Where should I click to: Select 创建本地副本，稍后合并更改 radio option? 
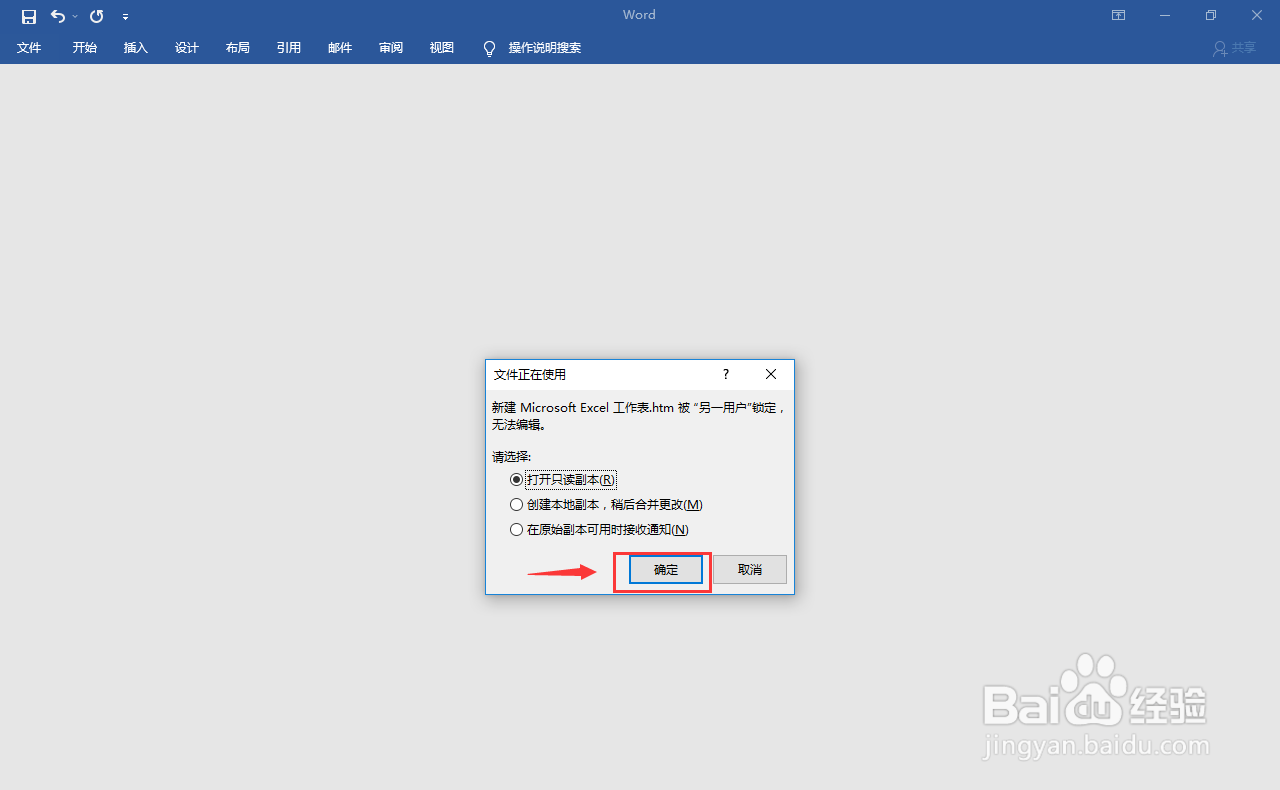(x=606, y=505)
